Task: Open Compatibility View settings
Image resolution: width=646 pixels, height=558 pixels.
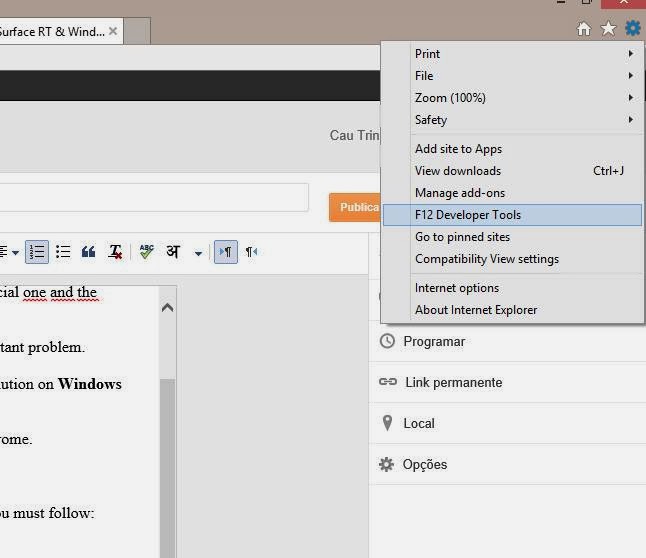Action: coord(512,259)
